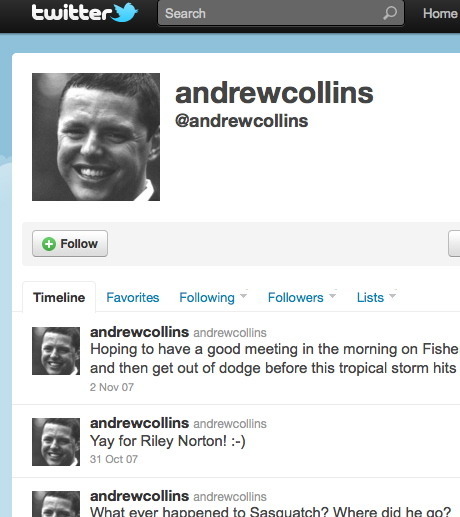Screen dimensions: 460x517
Task: Follow andrewcollins with the Follow button
Action: pos(70,244)
